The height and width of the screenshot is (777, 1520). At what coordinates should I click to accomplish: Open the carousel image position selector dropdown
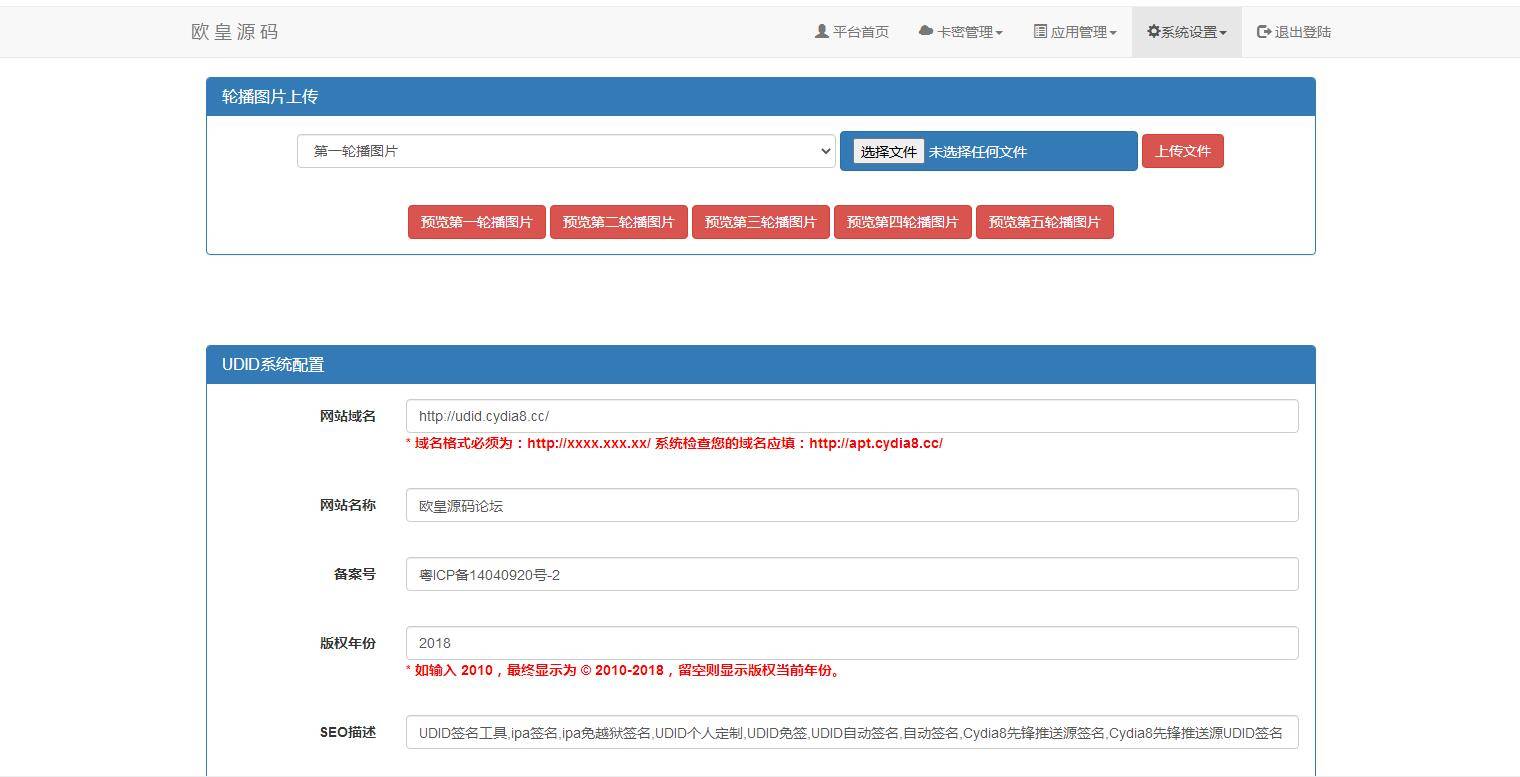tap(566, 151)
